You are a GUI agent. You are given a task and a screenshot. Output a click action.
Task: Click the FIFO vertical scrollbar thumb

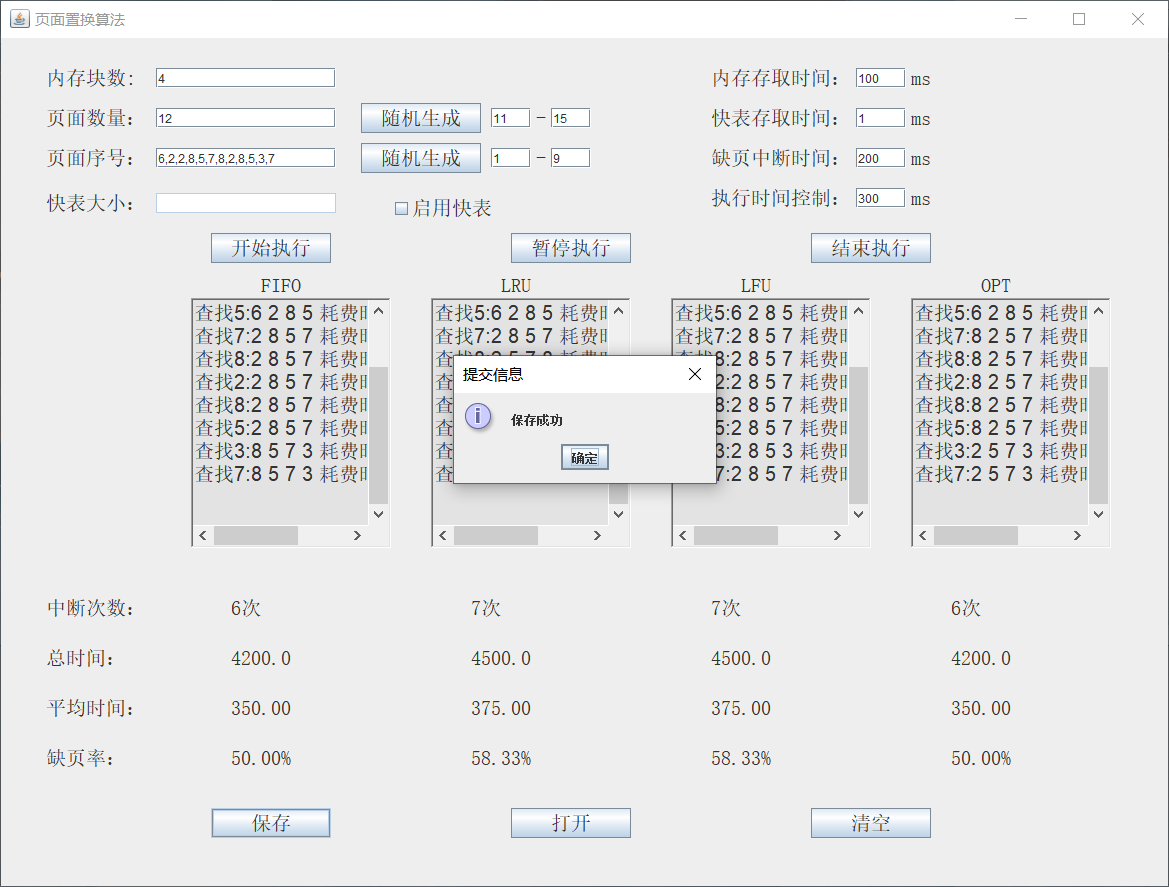pos(379,435)
